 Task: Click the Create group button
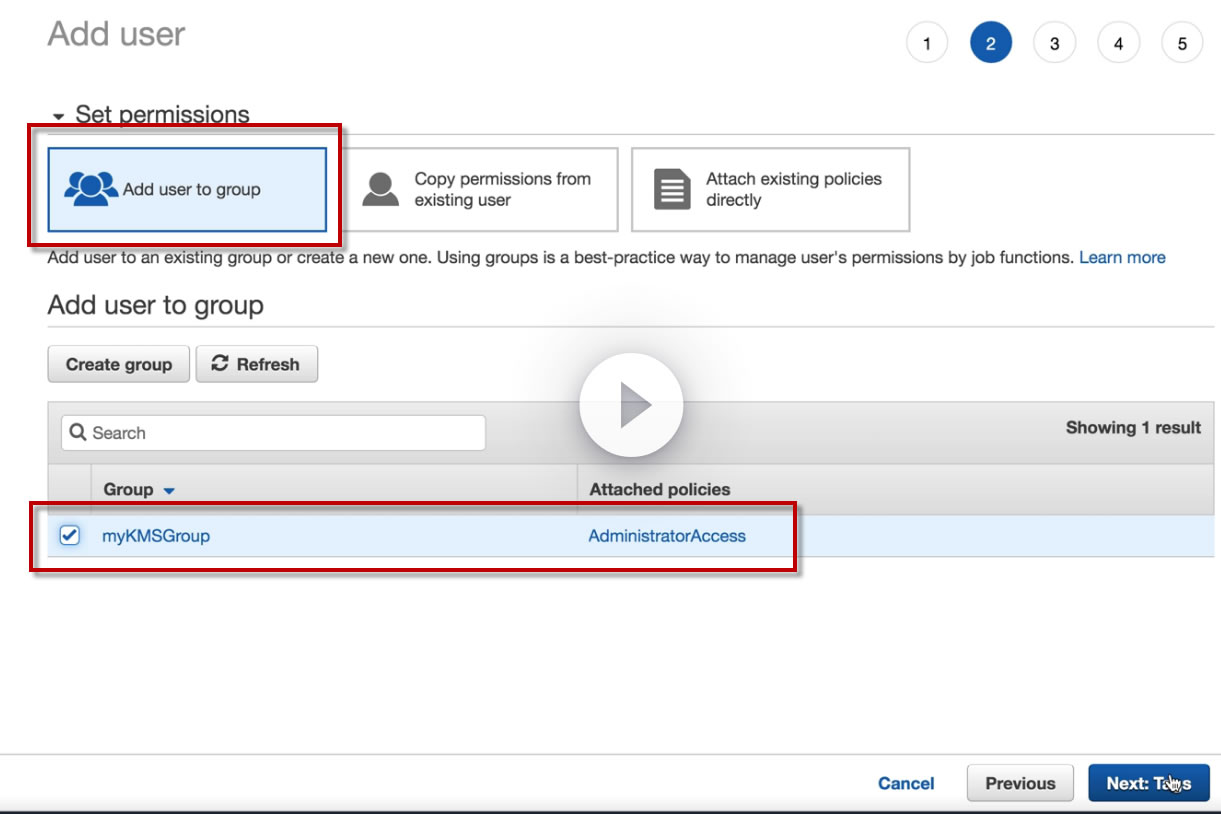coord(118,364)
